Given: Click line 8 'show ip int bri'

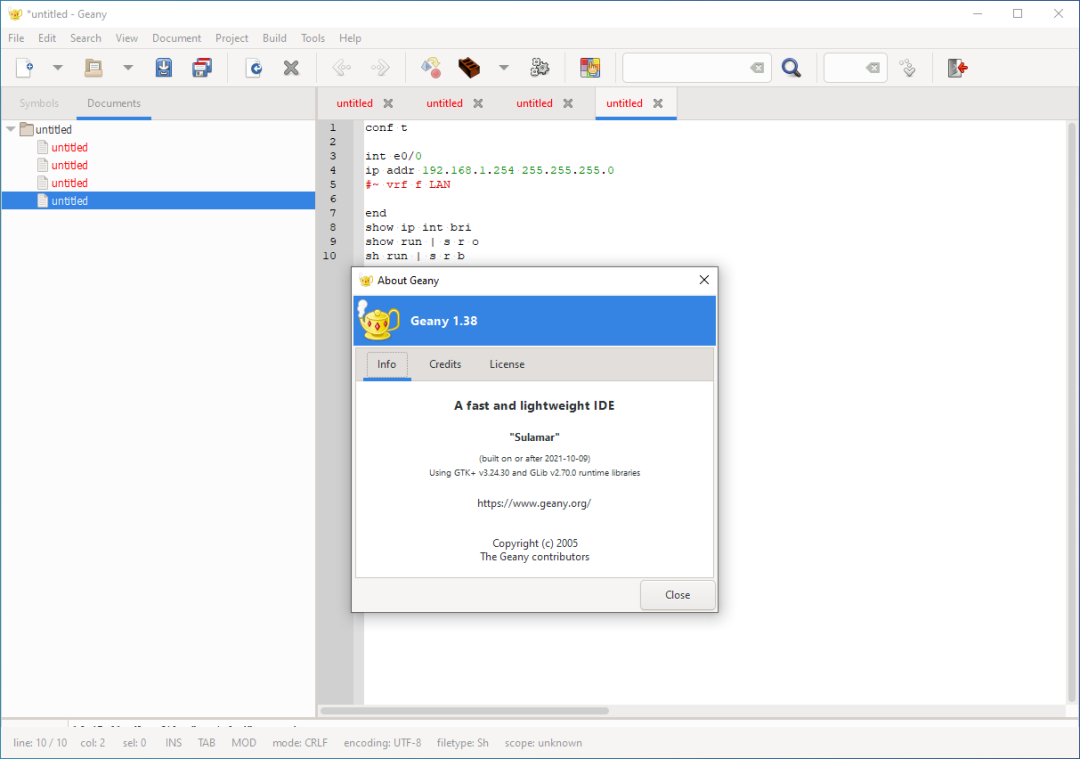Looking at the screenshot, I should (418, 227).
